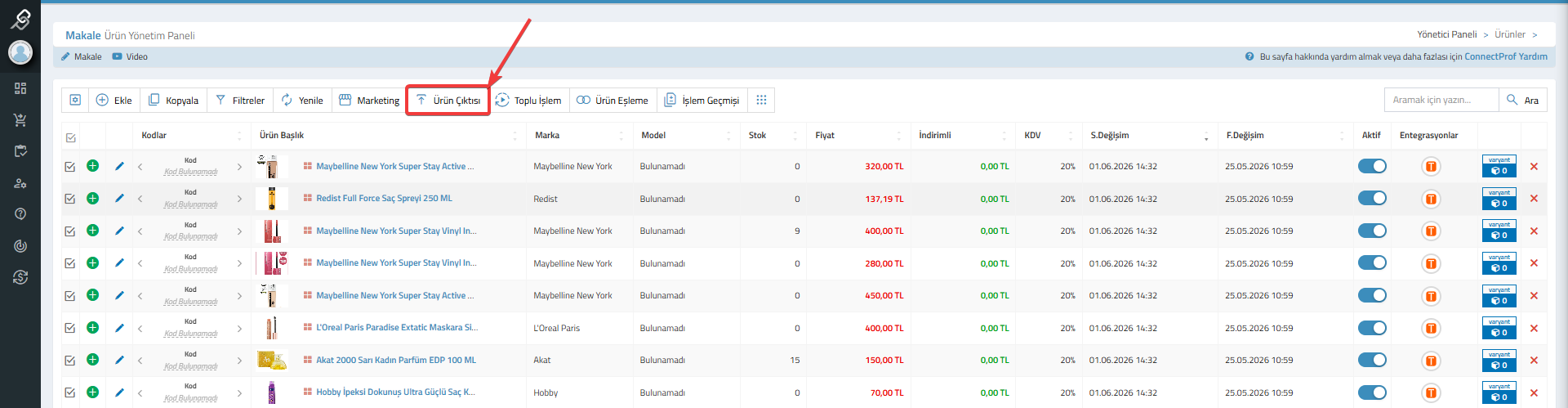Image resolution: width=1568 pixels, height=408 pixels.
Task: Open S.Değişim column sort menu
Action: [1206, 137]
